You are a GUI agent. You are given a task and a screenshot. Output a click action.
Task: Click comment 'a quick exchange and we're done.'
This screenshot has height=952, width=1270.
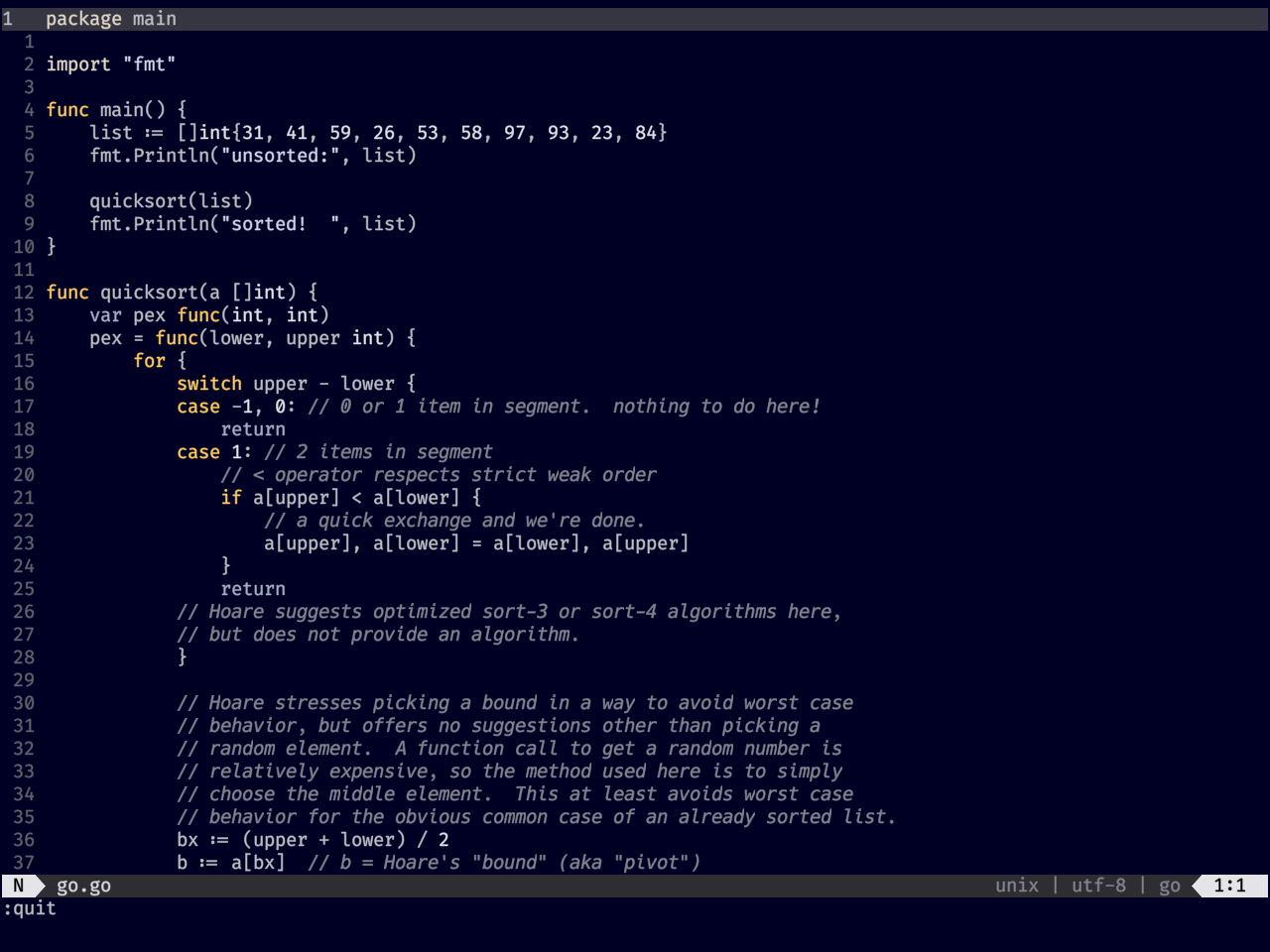pyautogui.click(x=454, y=521)
